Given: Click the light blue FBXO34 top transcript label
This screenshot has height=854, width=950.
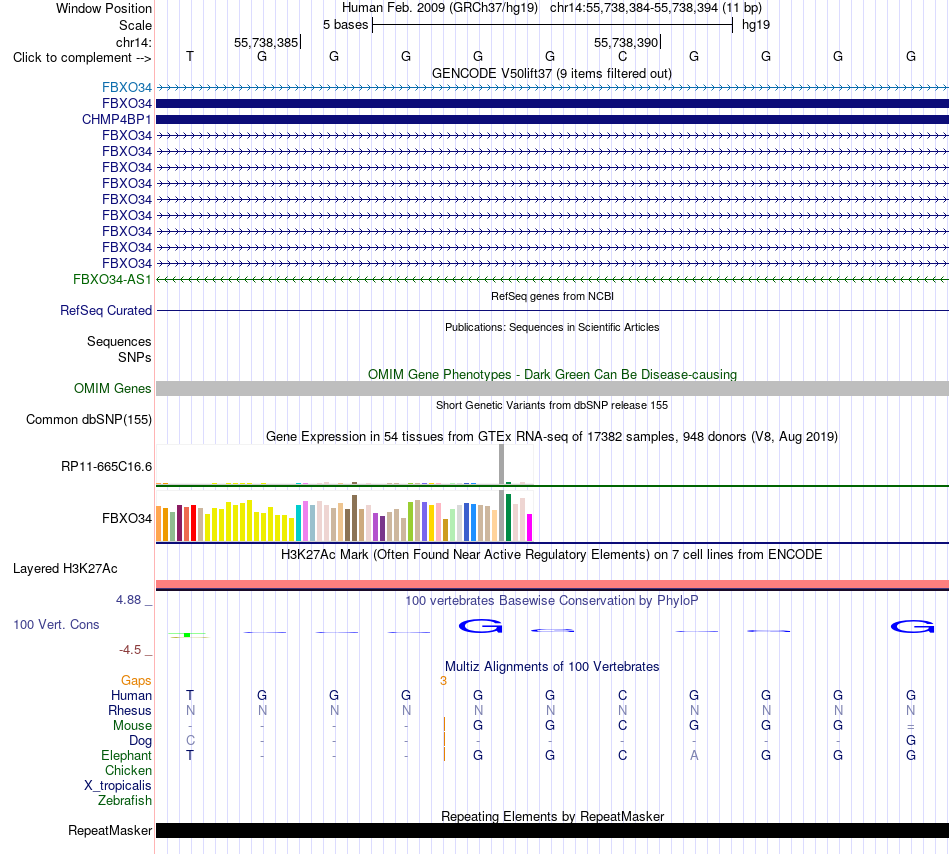Looking at the screenshot, I should [x=127, y=87].
